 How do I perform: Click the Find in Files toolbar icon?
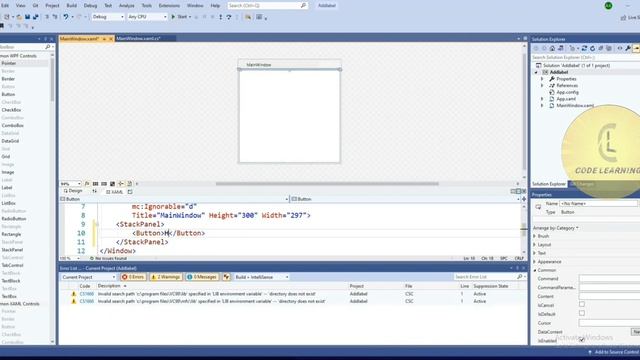248,17
